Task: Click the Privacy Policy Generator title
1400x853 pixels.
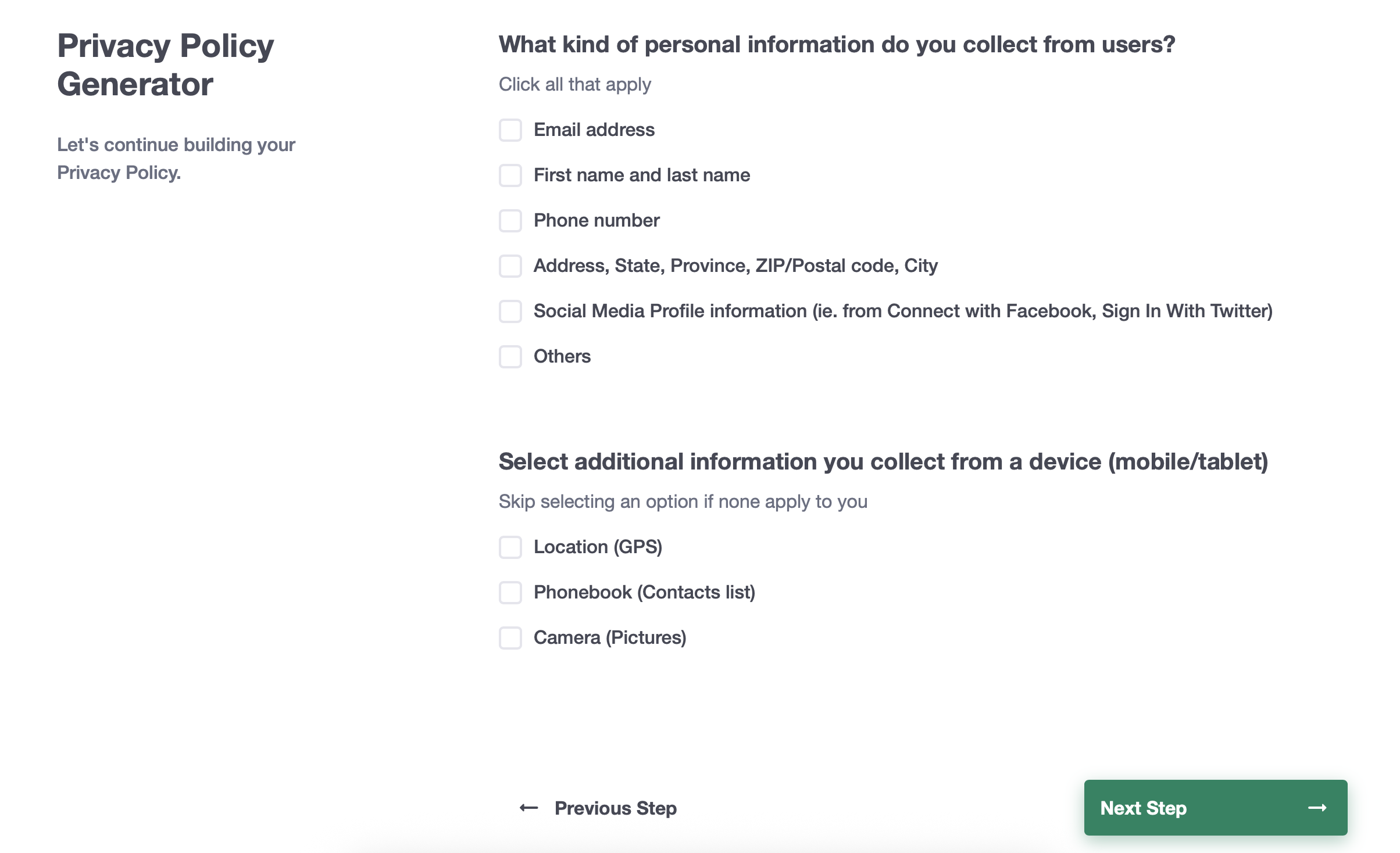Action: (165, 64)
